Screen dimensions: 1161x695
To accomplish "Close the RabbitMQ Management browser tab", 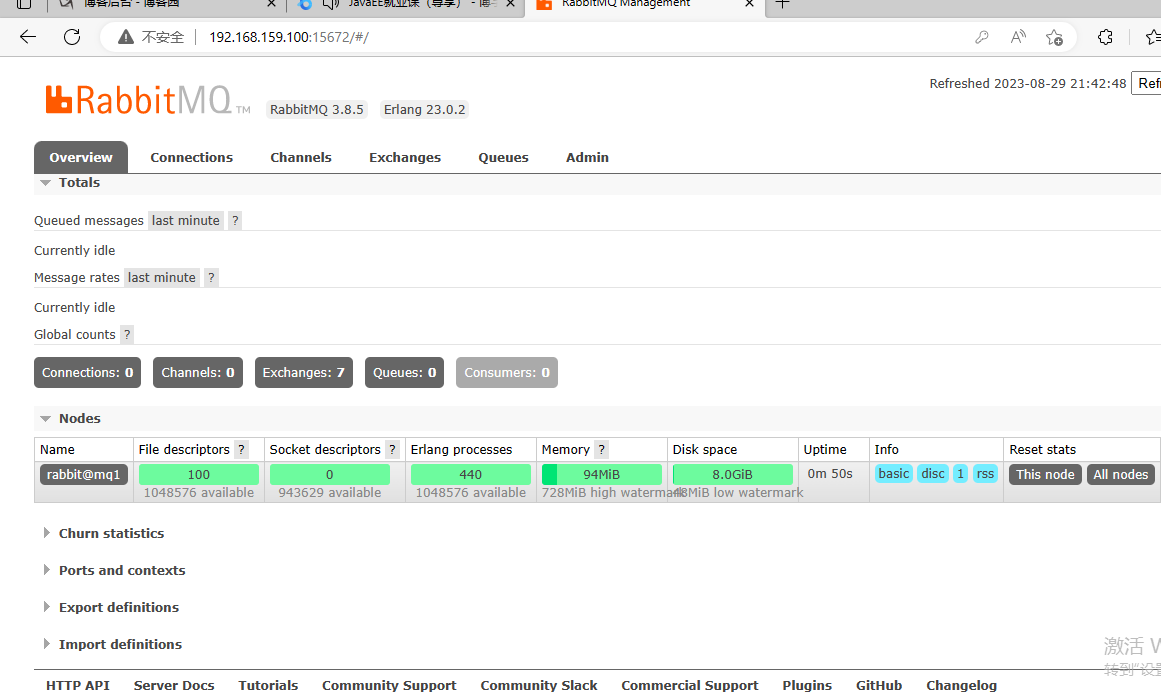I will (749, 4).
